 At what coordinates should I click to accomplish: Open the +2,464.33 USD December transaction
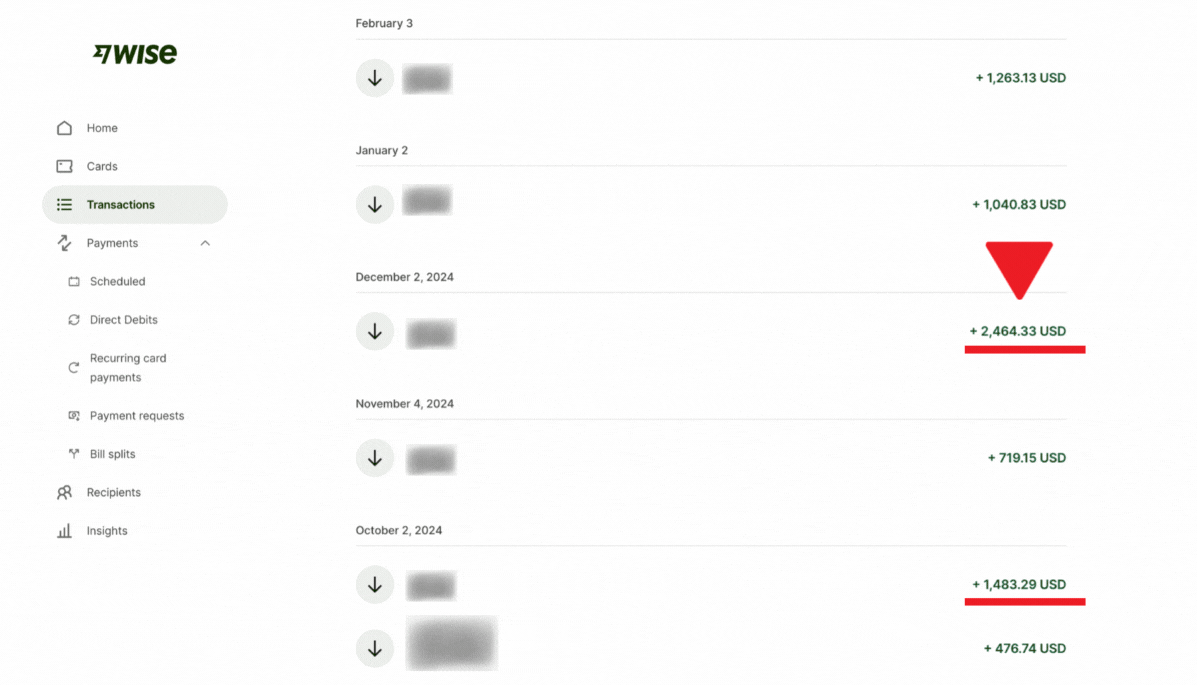(x=1017, y=331)
